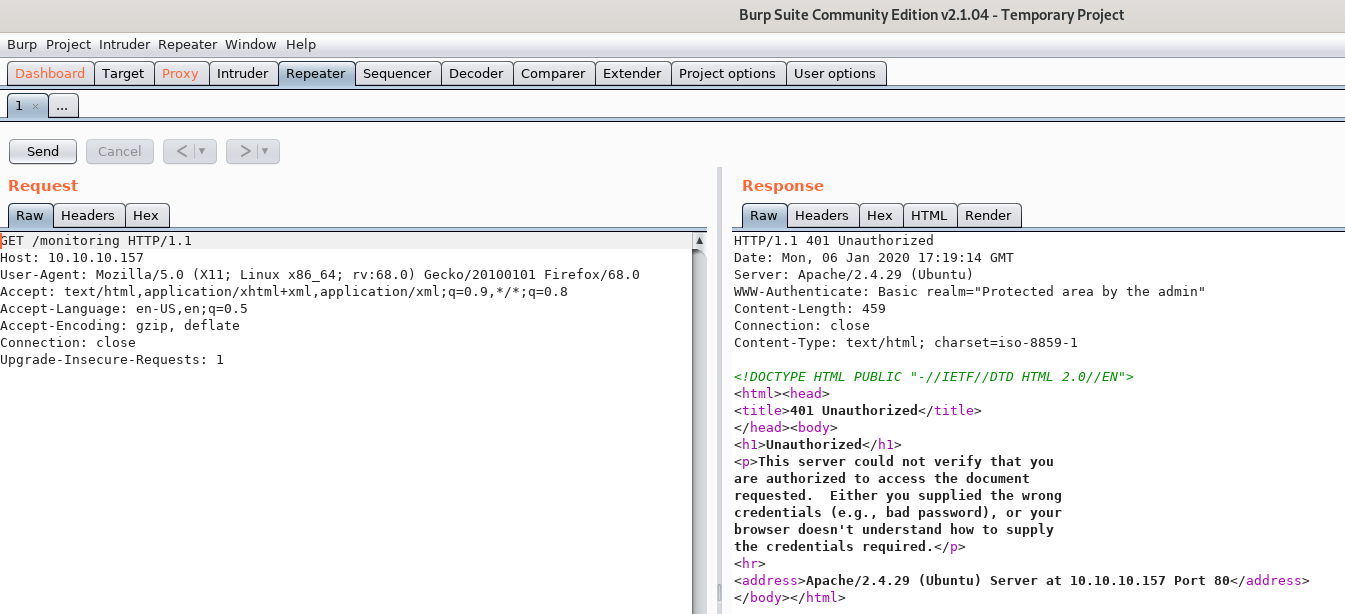1345x614 pixels.
Task: Click the 'Date: Mon, 06 Jan 2020' response header
Action: 874,258
